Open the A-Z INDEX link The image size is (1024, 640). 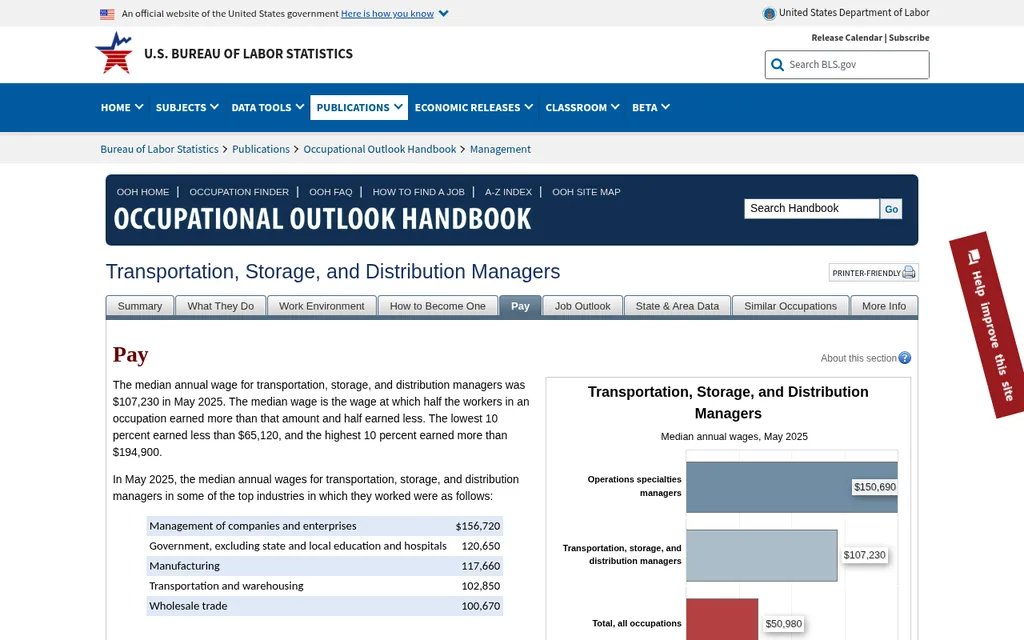pyautogui.click(x=508, y=192)
